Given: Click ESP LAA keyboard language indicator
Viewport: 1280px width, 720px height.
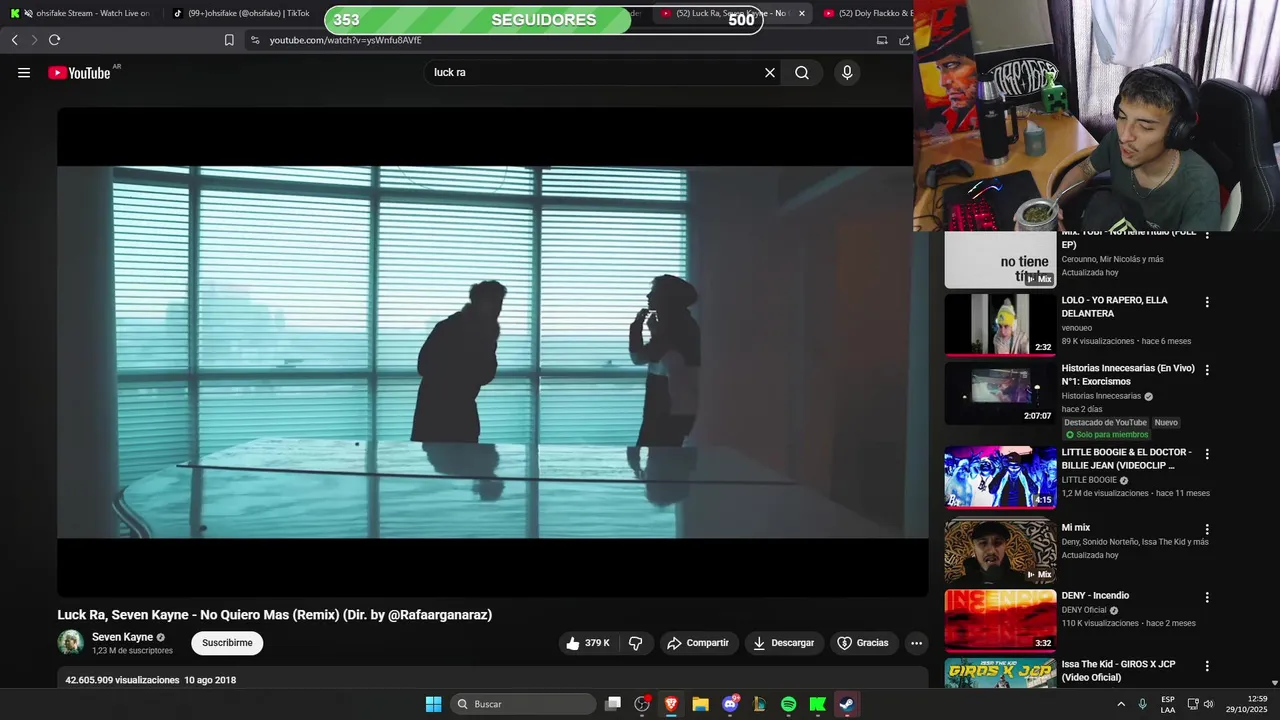Looking at the screenshot, I should coord(1168,704).
